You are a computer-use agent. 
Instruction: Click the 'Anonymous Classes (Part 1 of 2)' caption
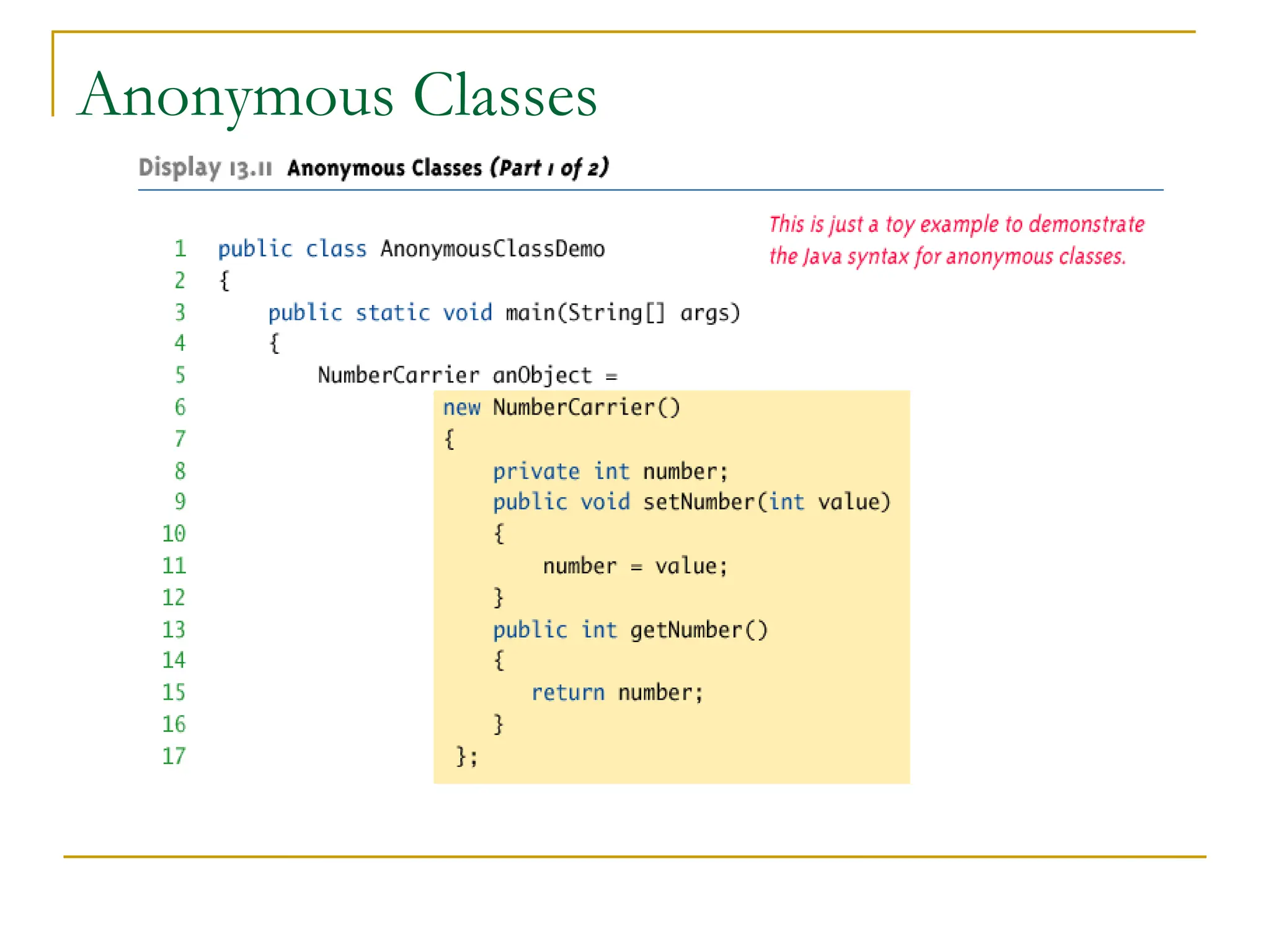pos(448,168)
